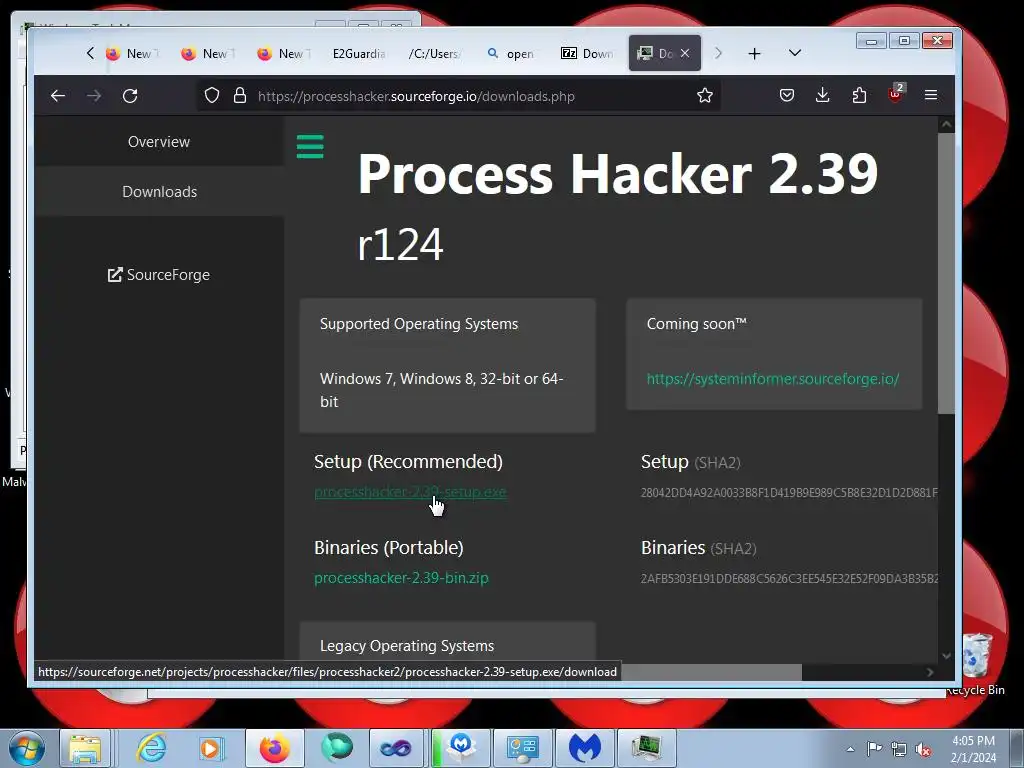Bookmark this page with the star
1024x768 pixels.
click(705, 96)
